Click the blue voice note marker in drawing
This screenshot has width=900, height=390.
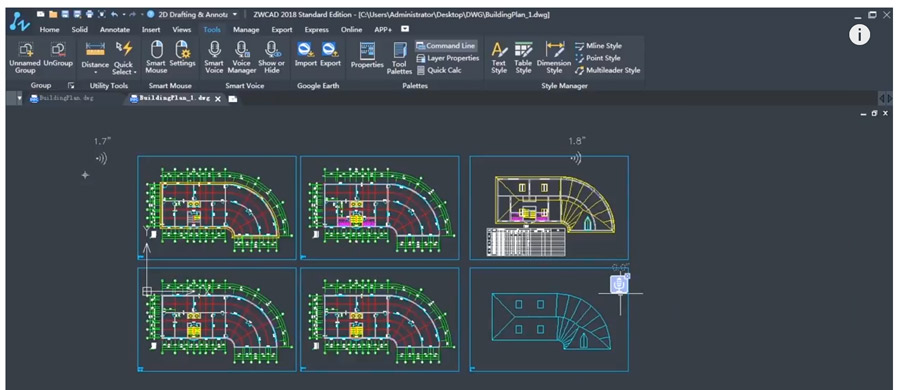click(620, 284)
